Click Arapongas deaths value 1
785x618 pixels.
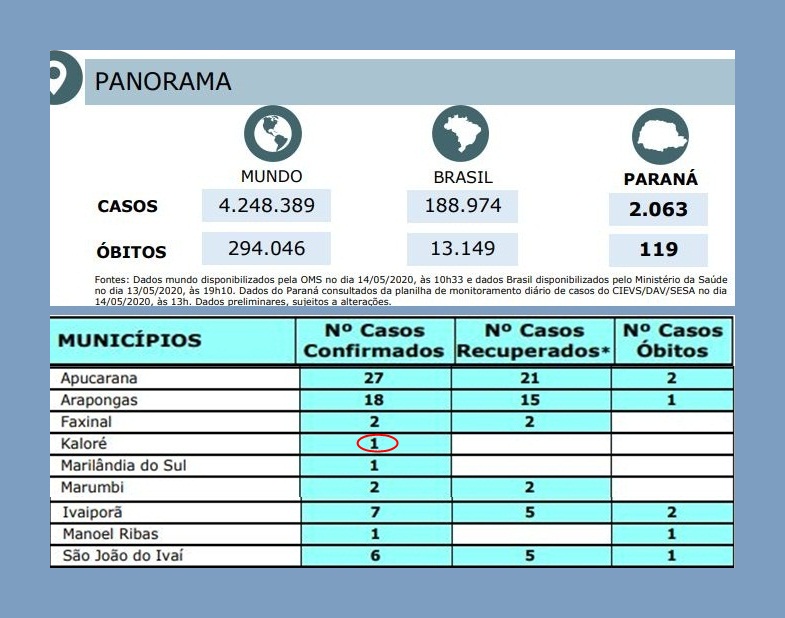672,400
